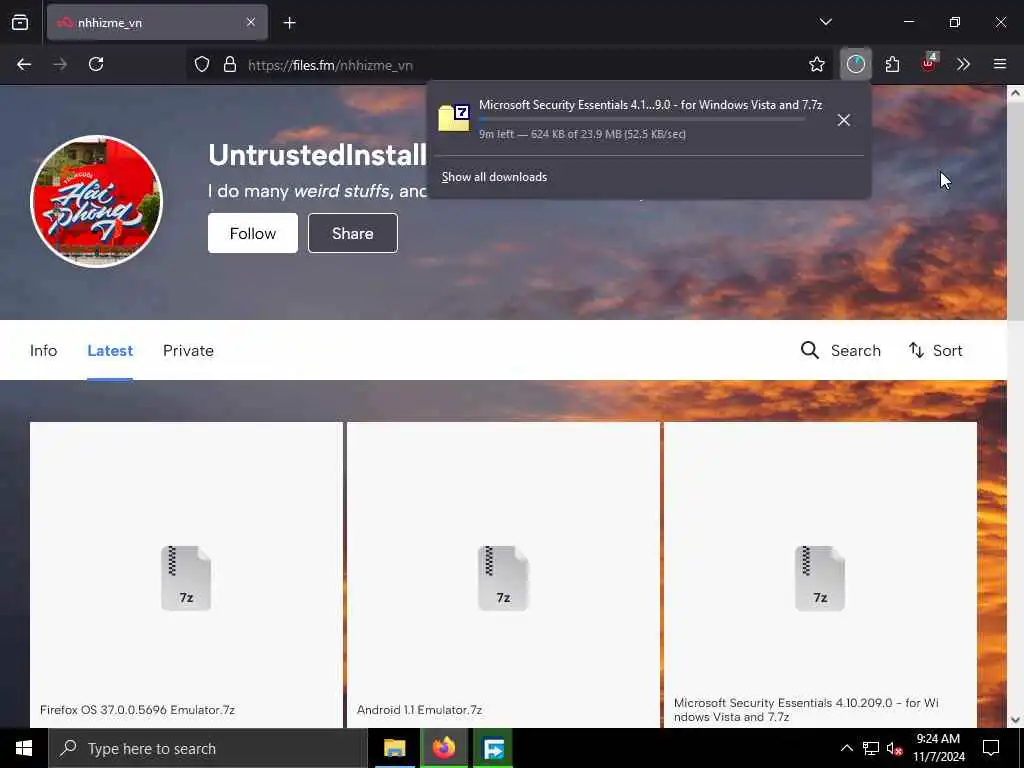1024x768 pixels.
Task: Close the nhhizme_vn tab
Action: 251,22
